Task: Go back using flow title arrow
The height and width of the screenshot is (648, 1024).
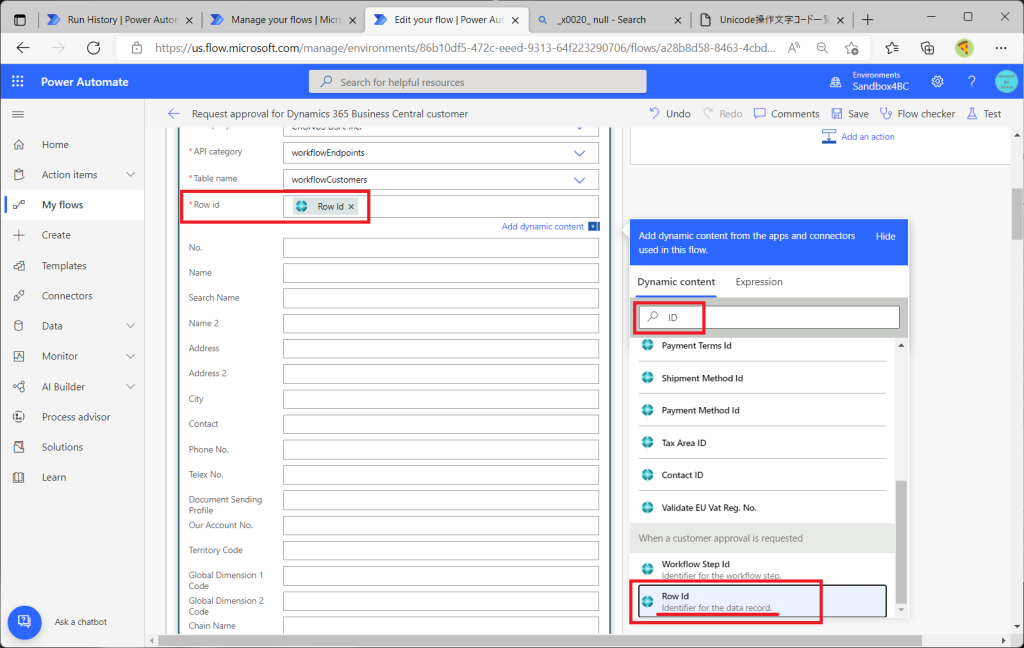Action: [173, 114]
